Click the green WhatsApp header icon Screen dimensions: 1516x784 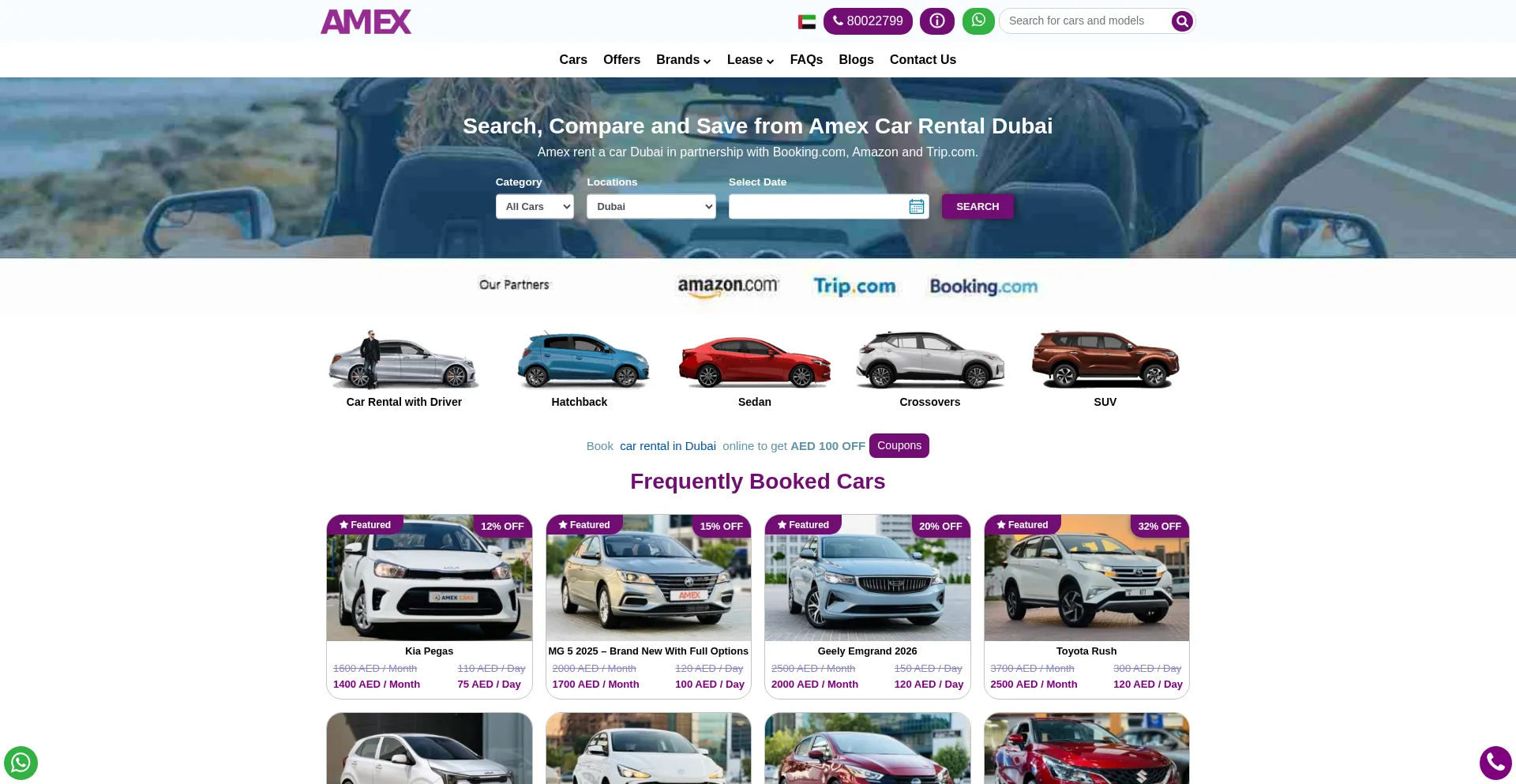click(x=978, y=21)
